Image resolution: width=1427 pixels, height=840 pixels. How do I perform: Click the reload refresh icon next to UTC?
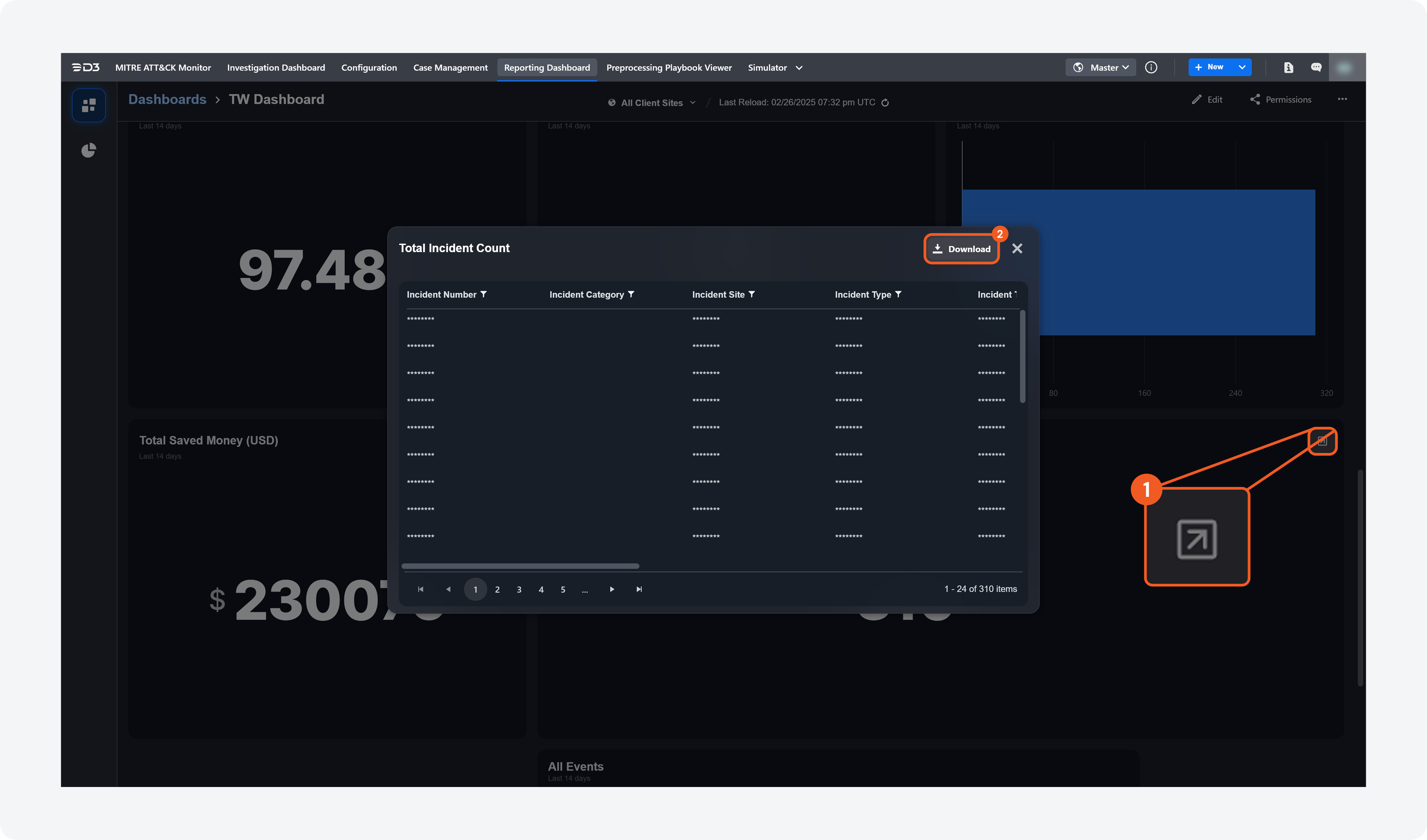885,103
